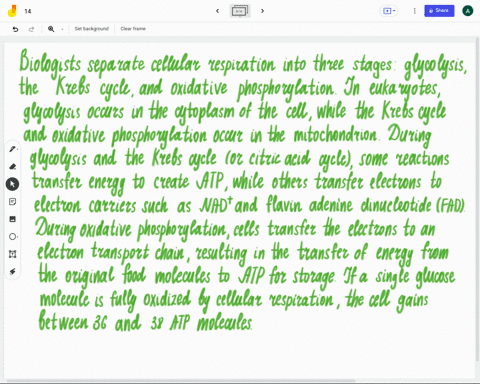Click the zoom magnifier icon
The image size is (480, 384).
[51, 29]
